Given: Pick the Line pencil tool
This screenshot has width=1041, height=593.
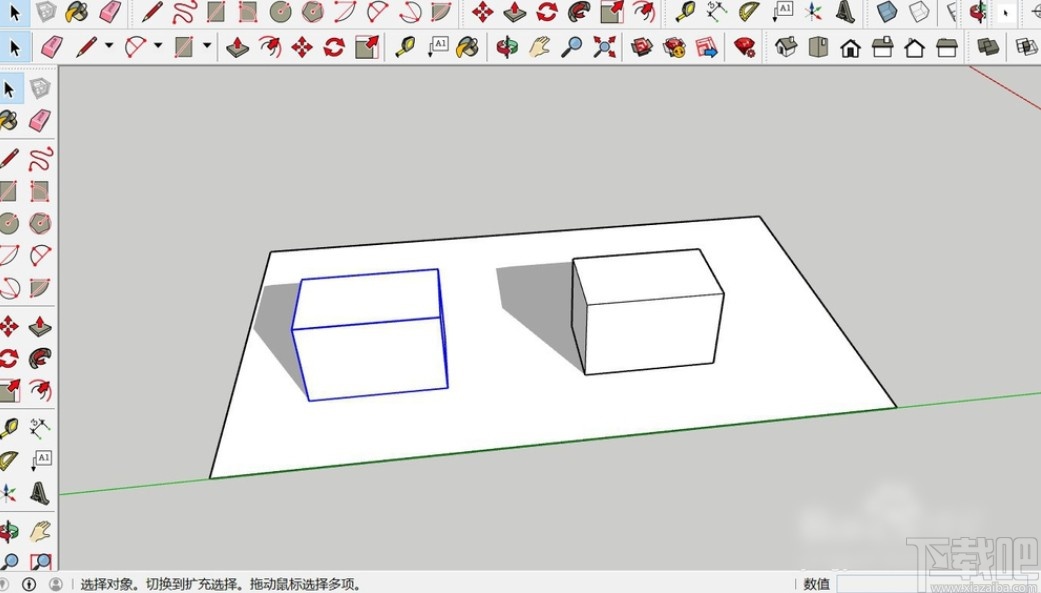Looking at the screenshot, I should [88, 46].
